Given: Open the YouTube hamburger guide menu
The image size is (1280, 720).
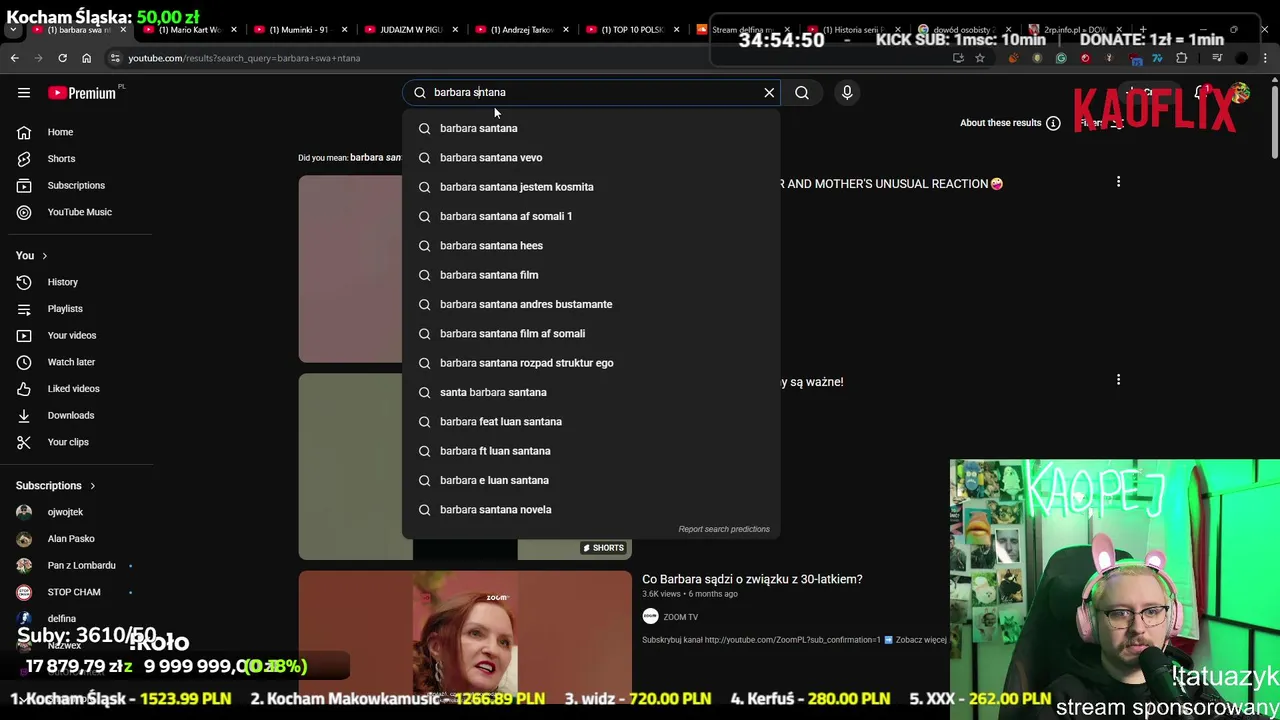Looking at the screenshot, I should click(24, 93).
